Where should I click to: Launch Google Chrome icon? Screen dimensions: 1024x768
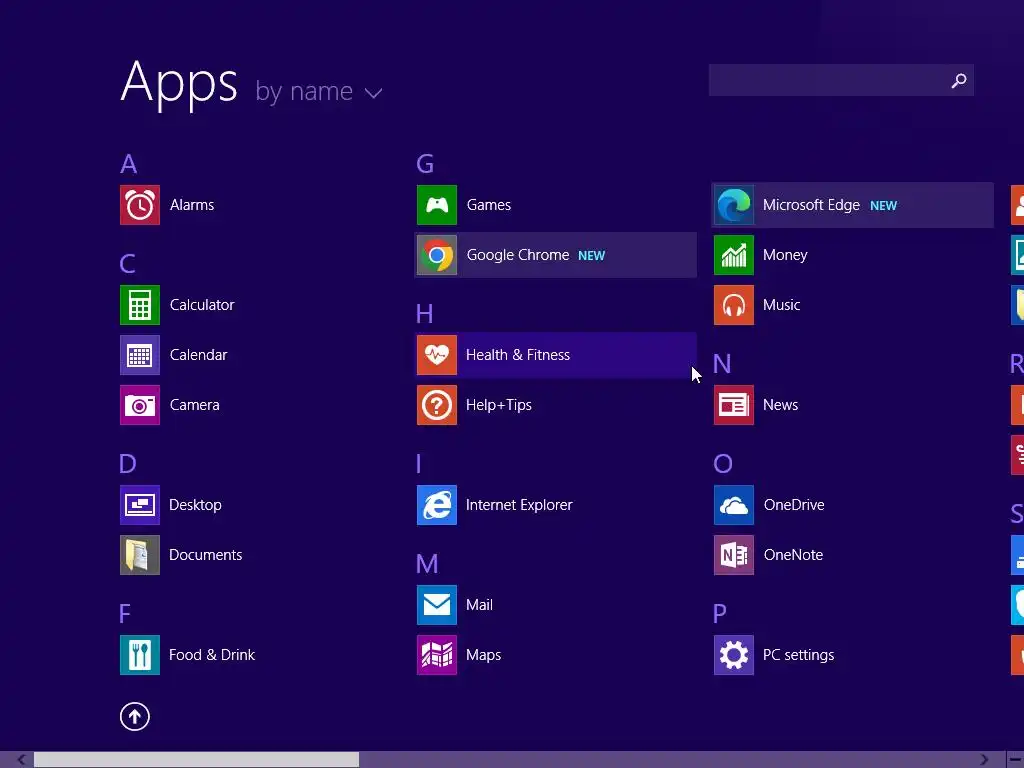437,255
